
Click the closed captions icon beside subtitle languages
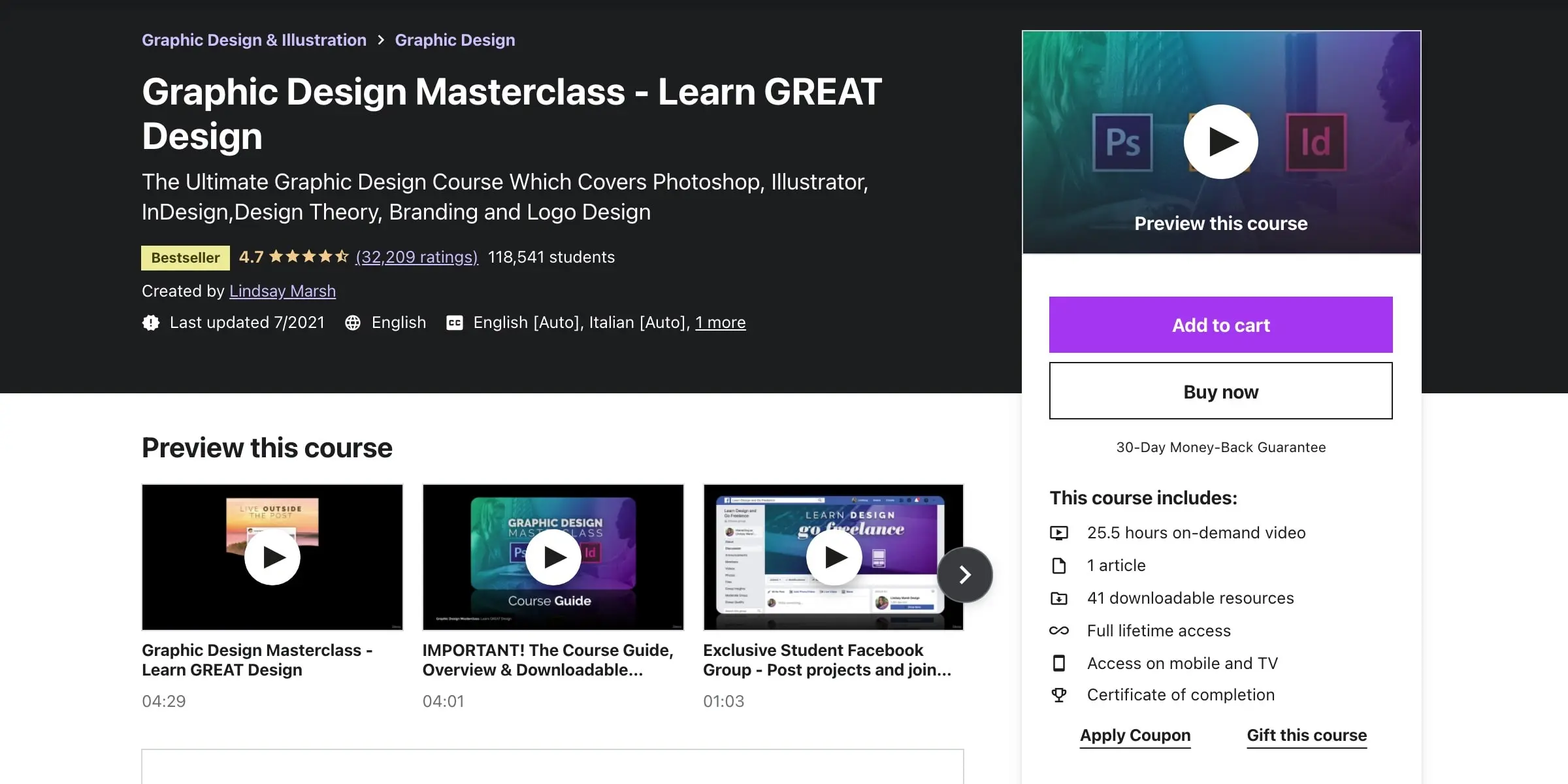(x=455, y=322)
